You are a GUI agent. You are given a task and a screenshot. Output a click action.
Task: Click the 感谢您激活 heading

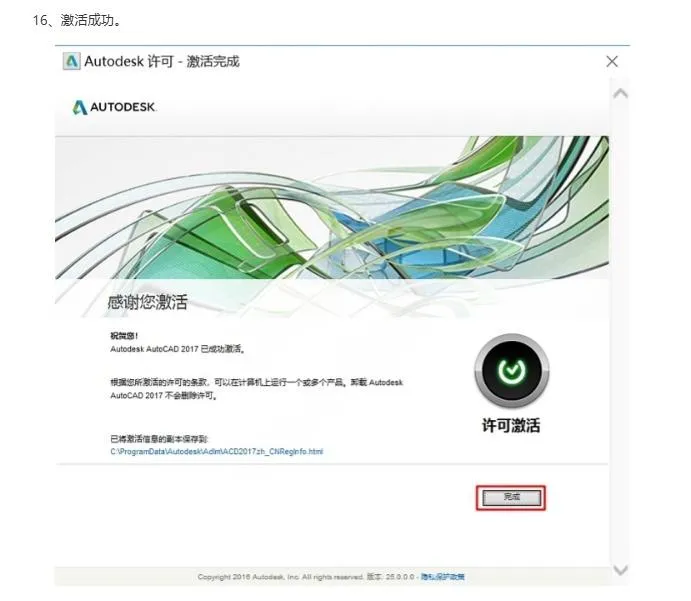(x=148, y=302)
